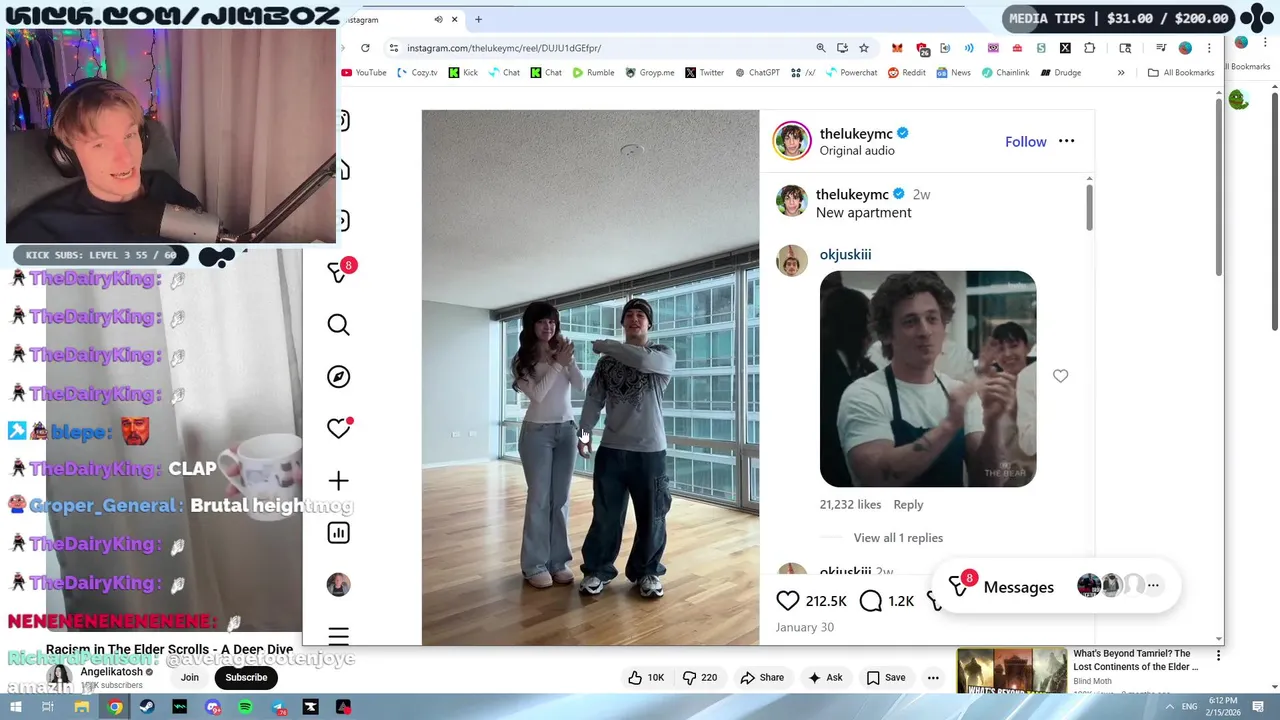
Task: Mute the Instagram tab audio
Action: (x=438, y=19)
